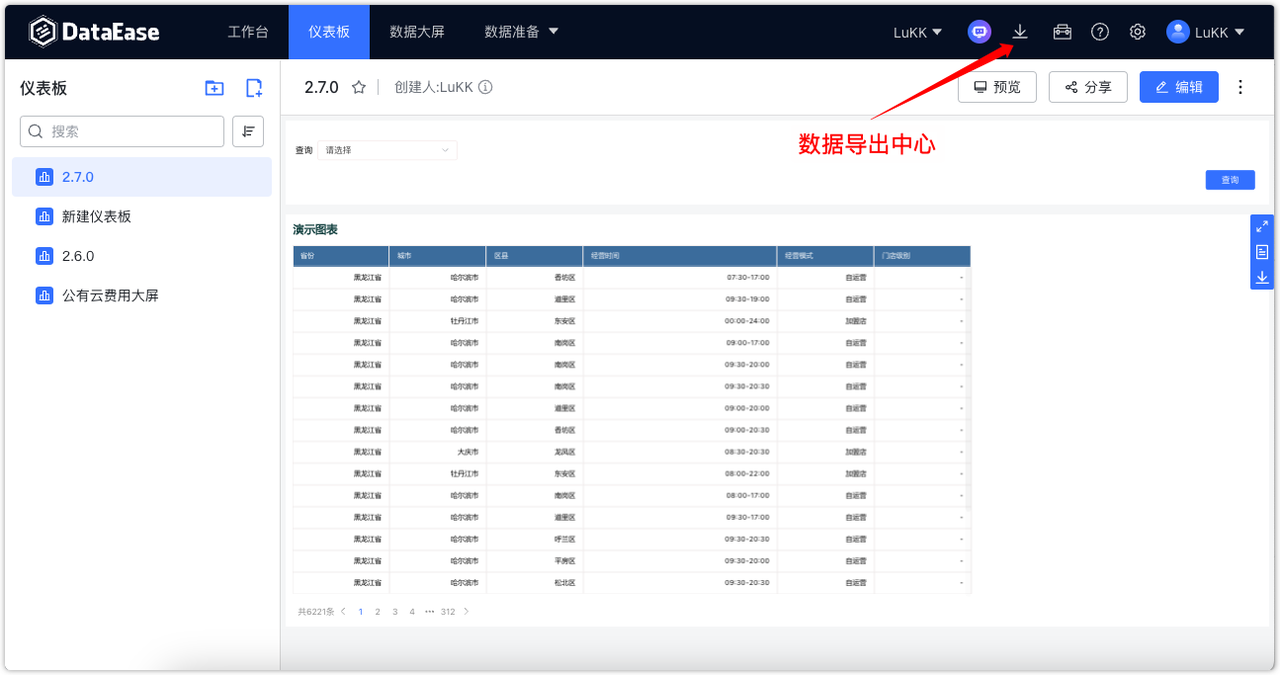Open the 请选择 query dropdown

point(388,149)
